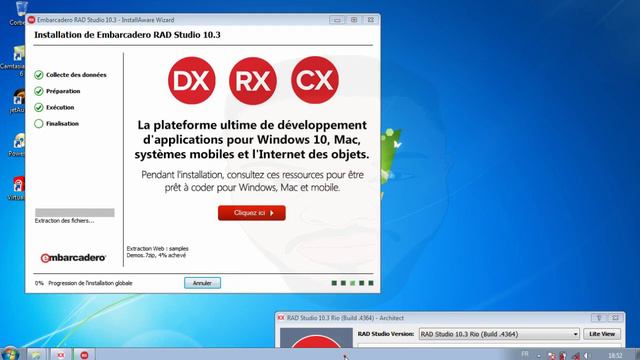Open the file explorer taskbar icon

(x=36, y=354)
